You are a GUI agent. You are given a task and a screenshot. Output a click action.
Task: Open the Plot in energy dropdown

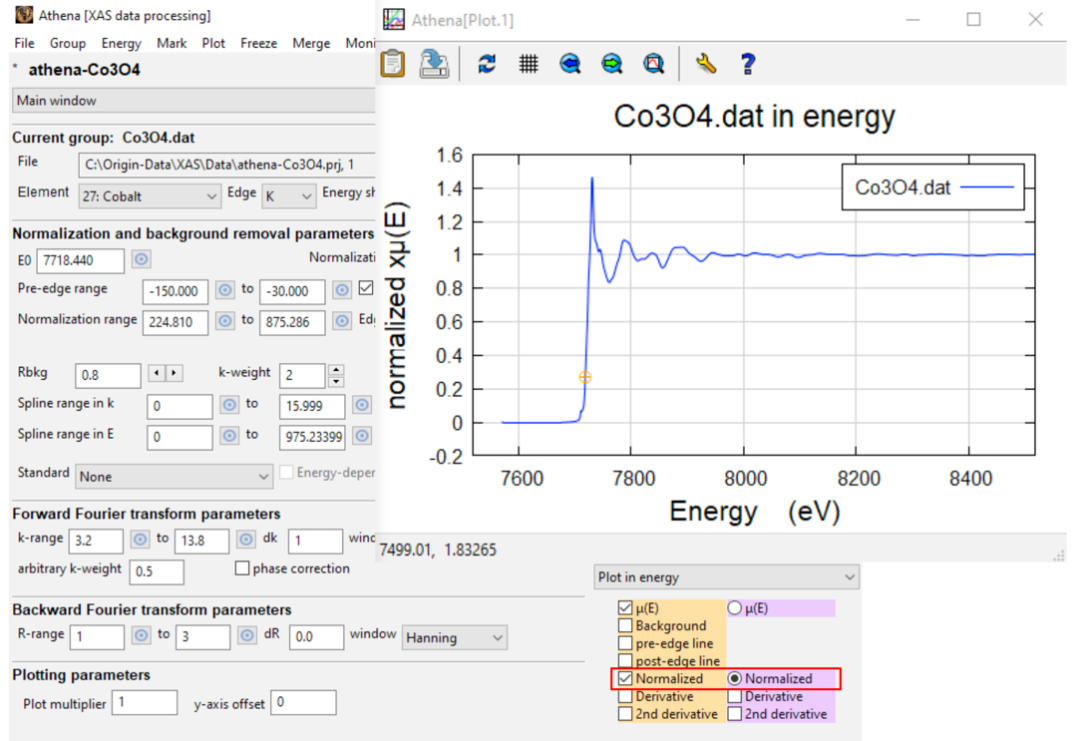pos(727,577)
